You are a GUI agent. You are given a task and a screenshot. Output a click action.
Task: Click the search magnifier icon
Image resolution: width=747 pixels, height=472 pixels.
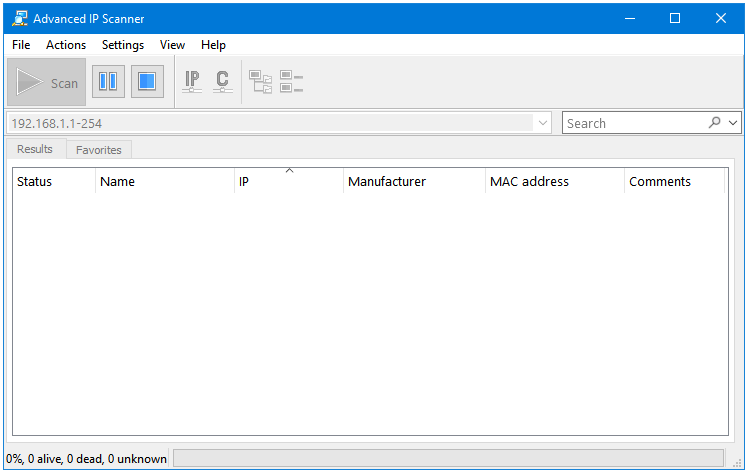714,122
